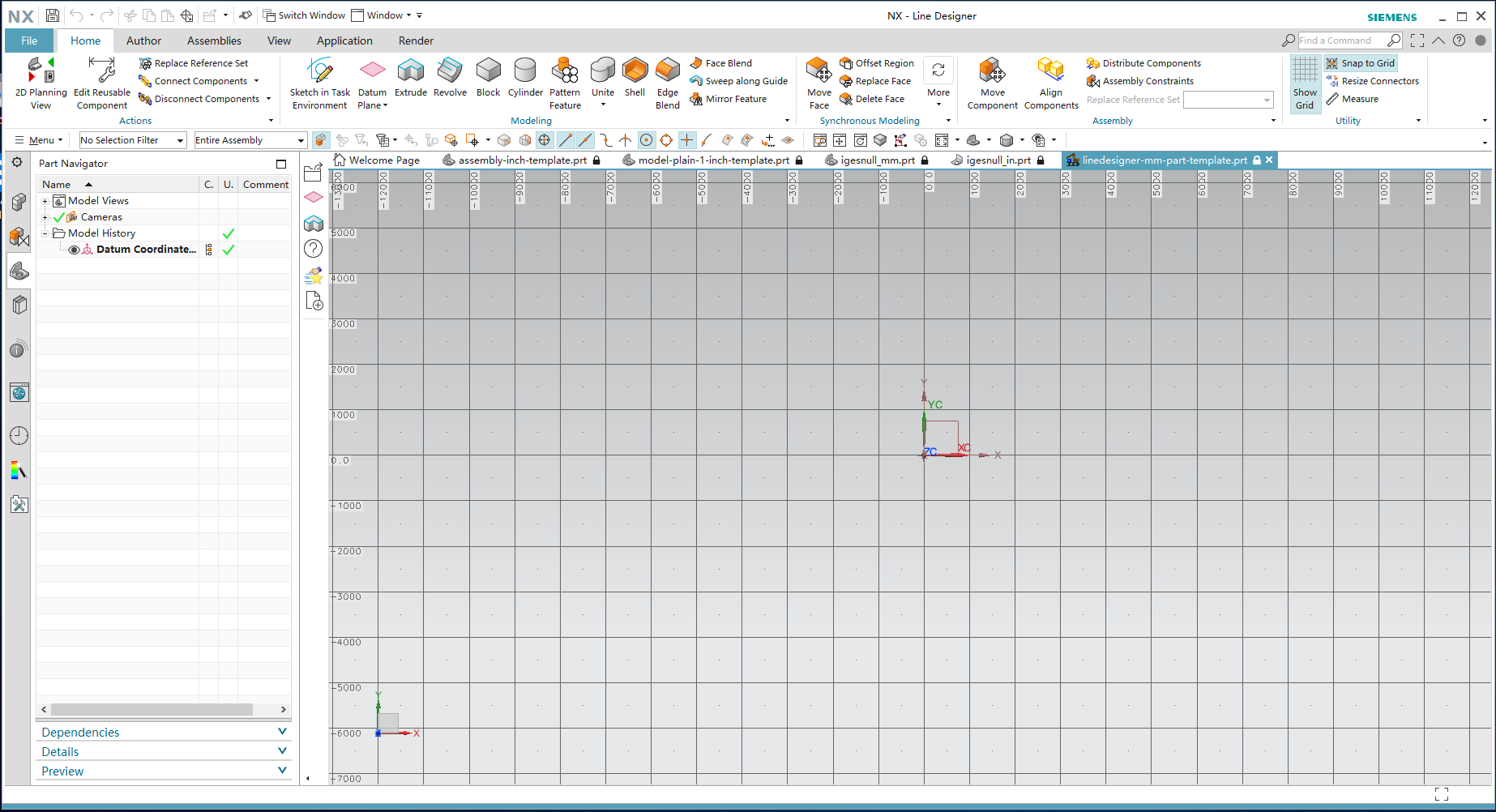Toggle the Show Grid button
1496x812 pixels.
click(1305, 83)
